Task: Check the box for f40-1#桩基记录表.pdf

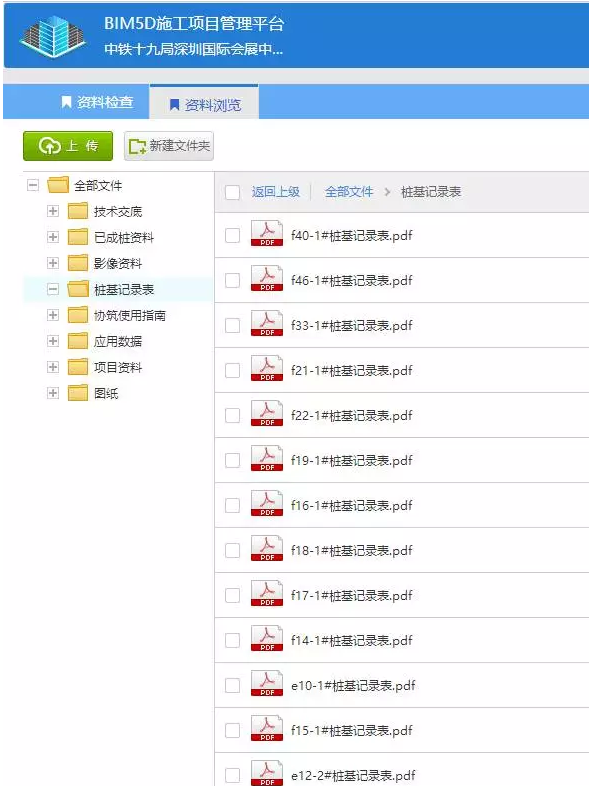Action: coord(232,236)
